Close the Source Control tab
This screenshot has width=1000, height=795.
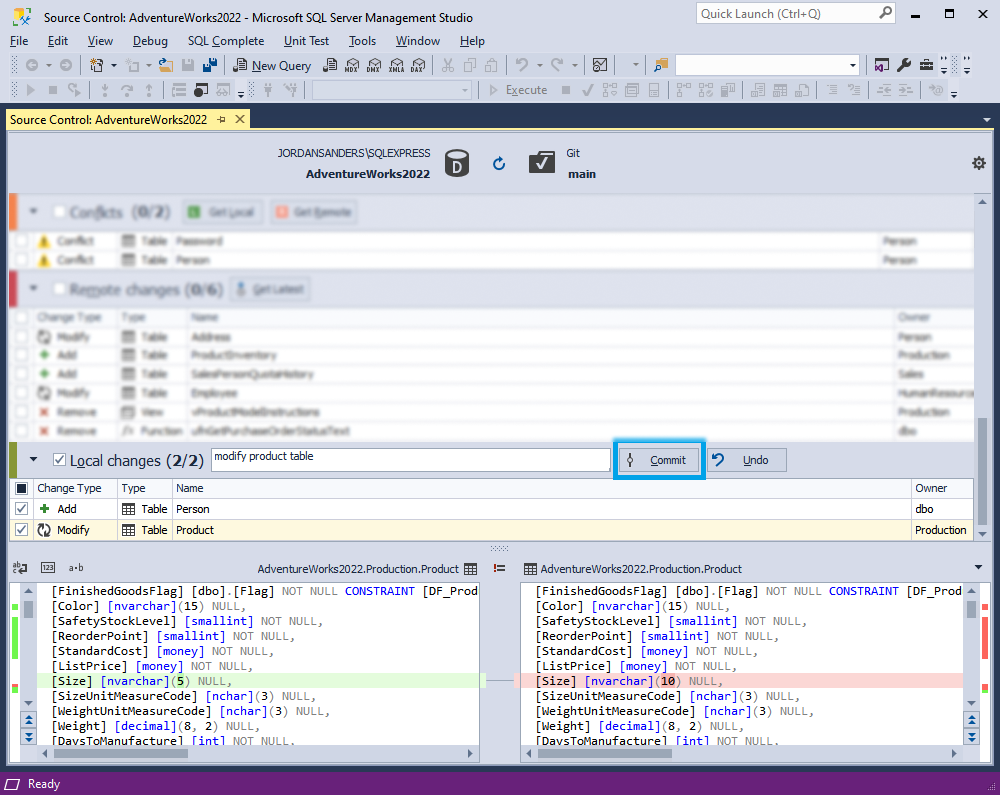point(240,119)
